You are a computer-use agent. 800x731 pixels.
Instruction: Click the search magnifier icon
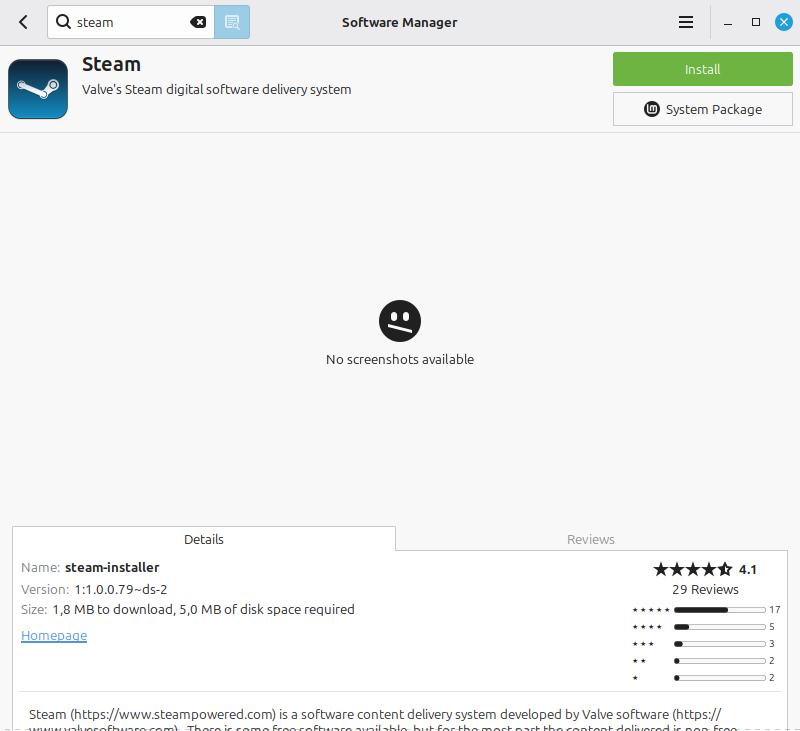[63, 22]
